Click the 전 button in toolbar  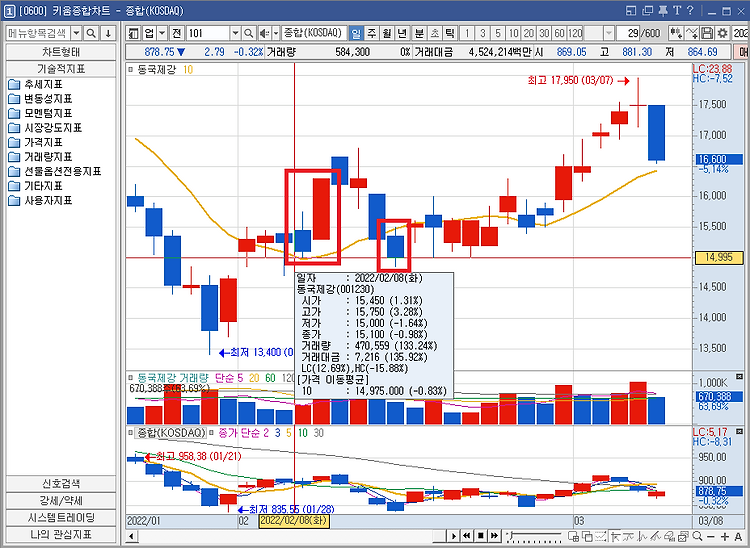point(177,33)
